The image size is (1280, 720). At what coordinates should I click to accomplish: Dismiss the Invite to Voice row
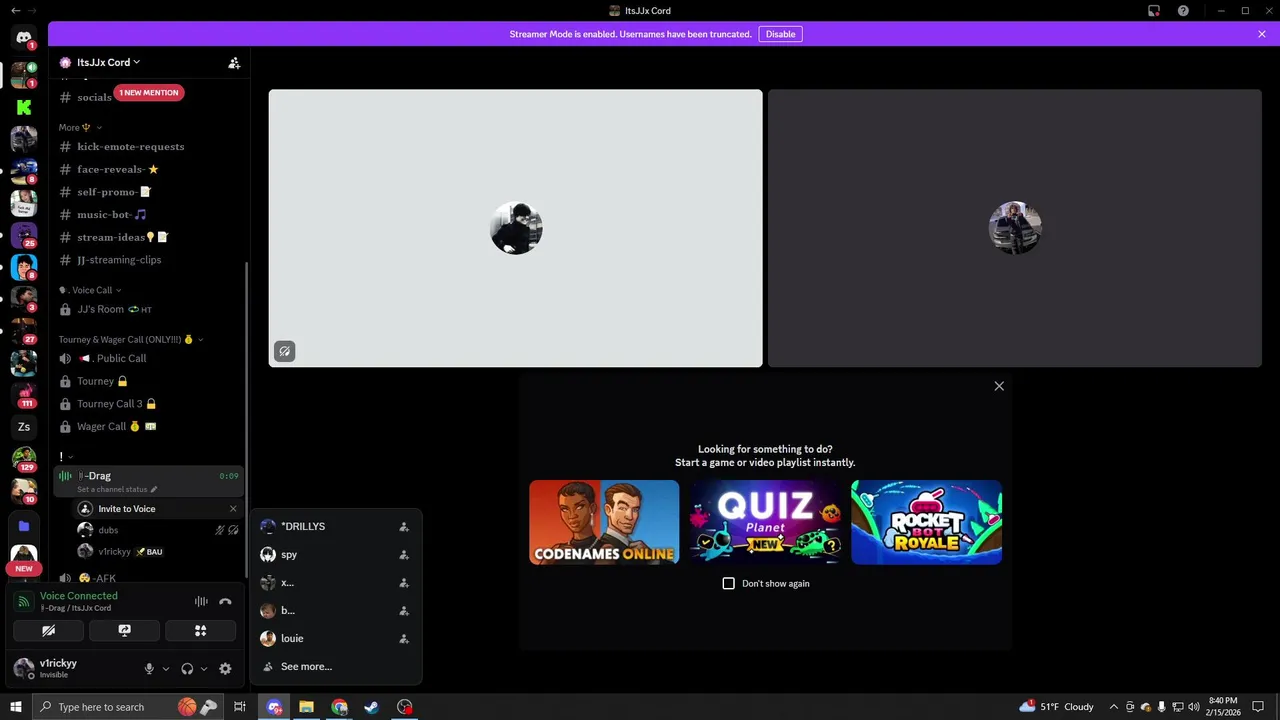(233, 509)
